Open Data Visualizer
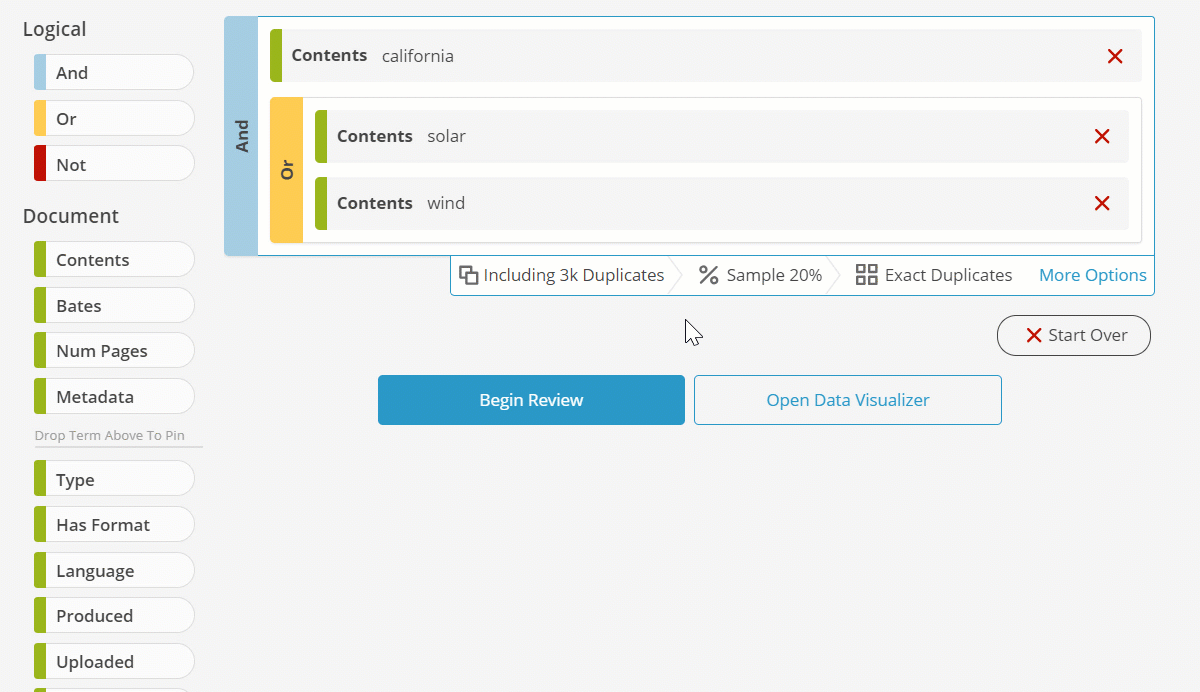This screenshot has width=1200, height=692. (x=847, y=400)
